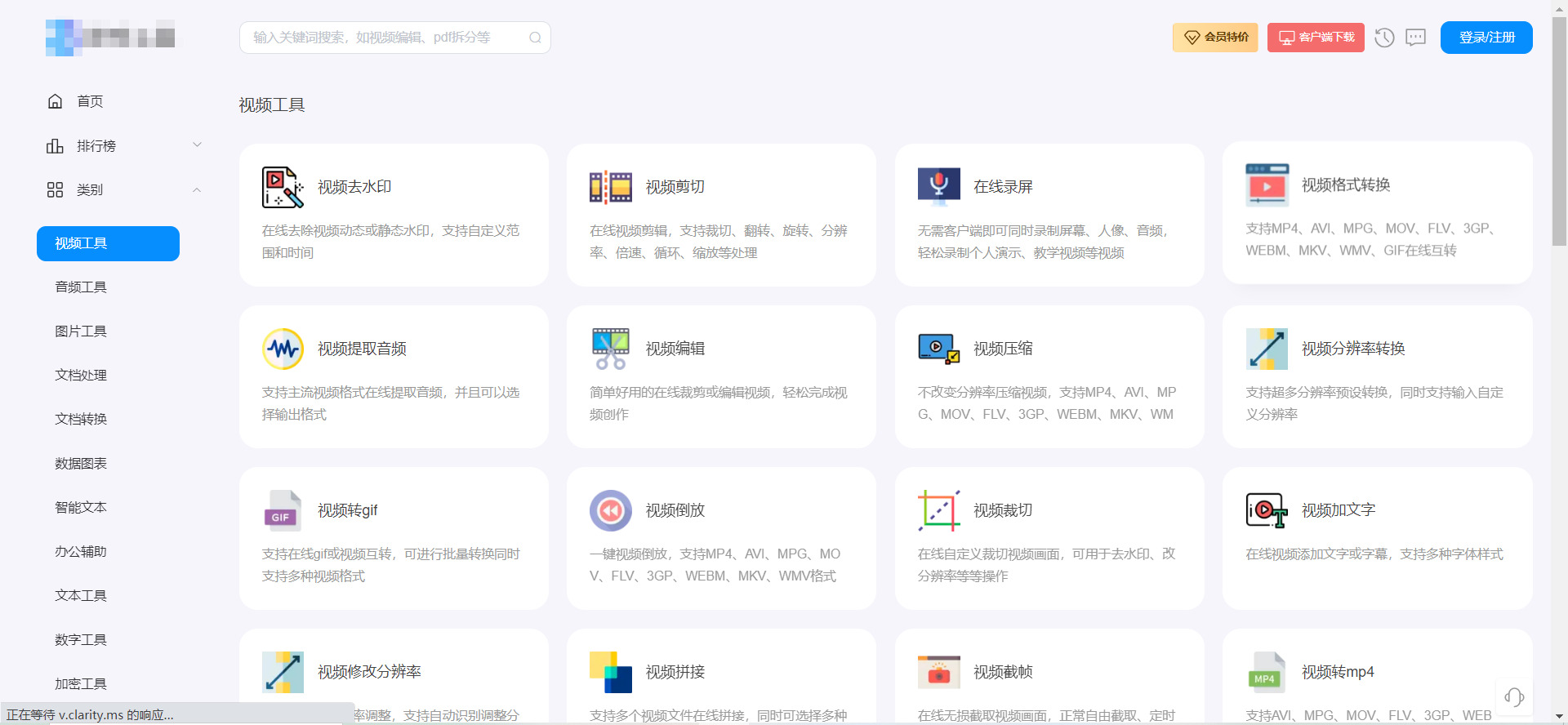Click the 视频分辨率转换 icon
This screenshot has width=1568, height=725.
pos(1267,349)
